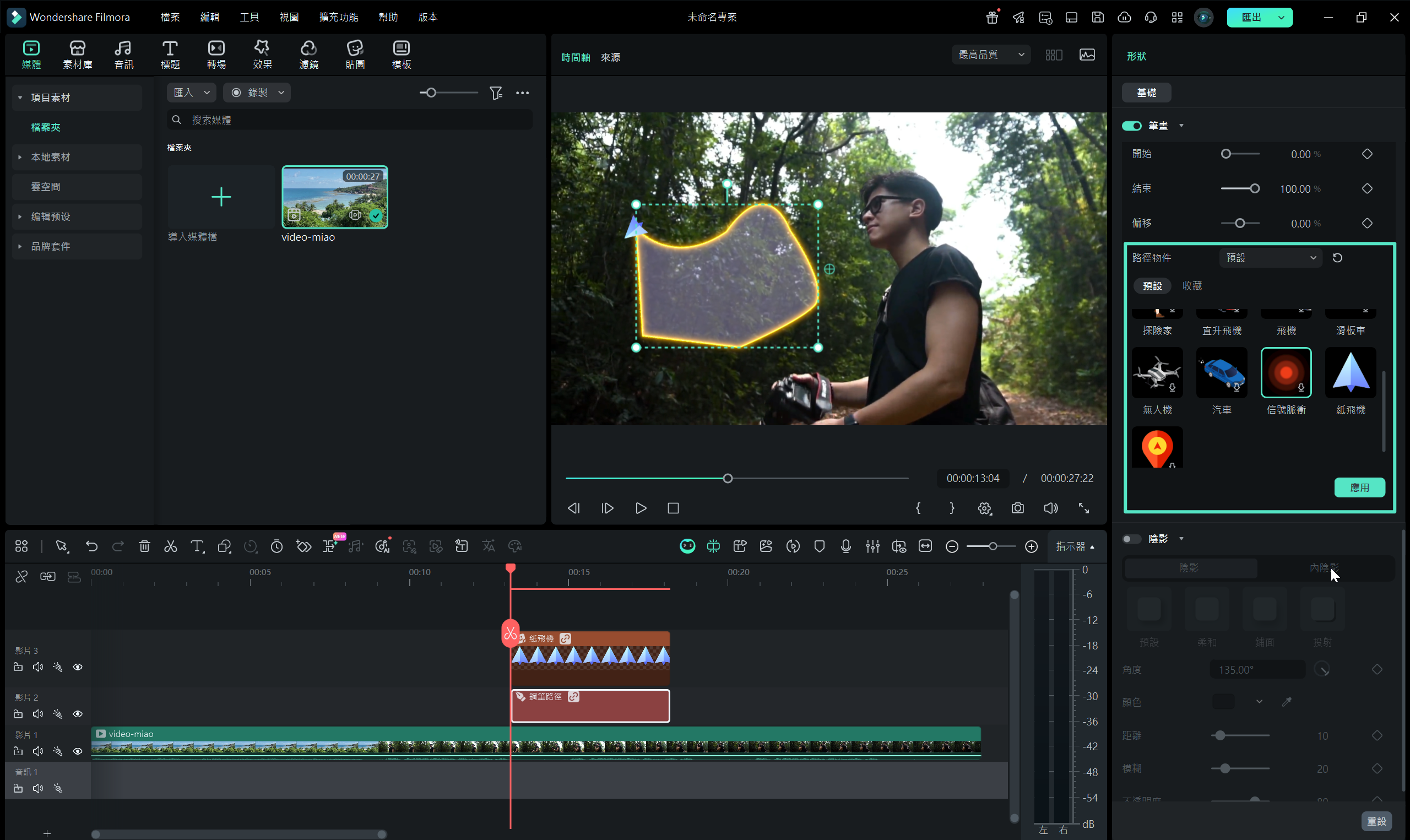Toggle the 筆畫 stroke switch off
Screen dimensions: 1410x840
pyautogui.click(x=1132, y=126)
